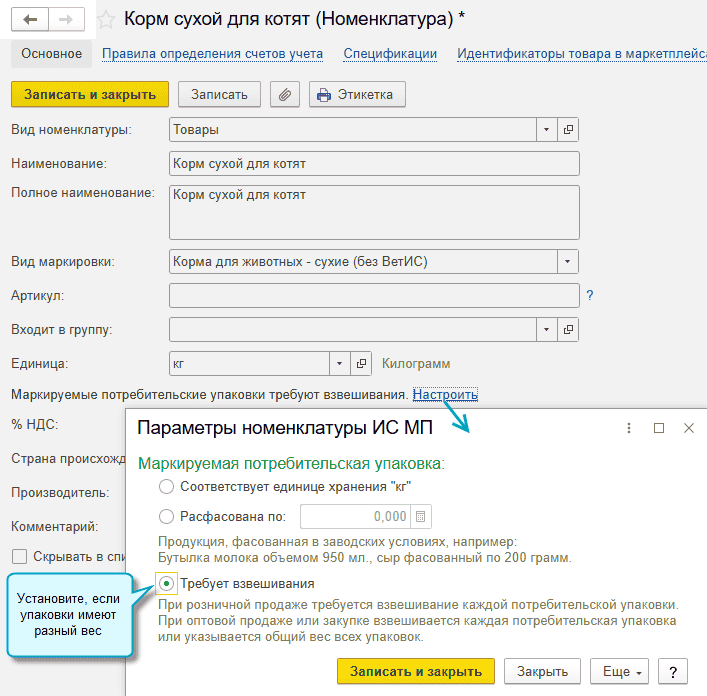This screenshot has height=696, width=707.
Task: Click the paperclip attachments icon
Action: [x=285, y=95]
